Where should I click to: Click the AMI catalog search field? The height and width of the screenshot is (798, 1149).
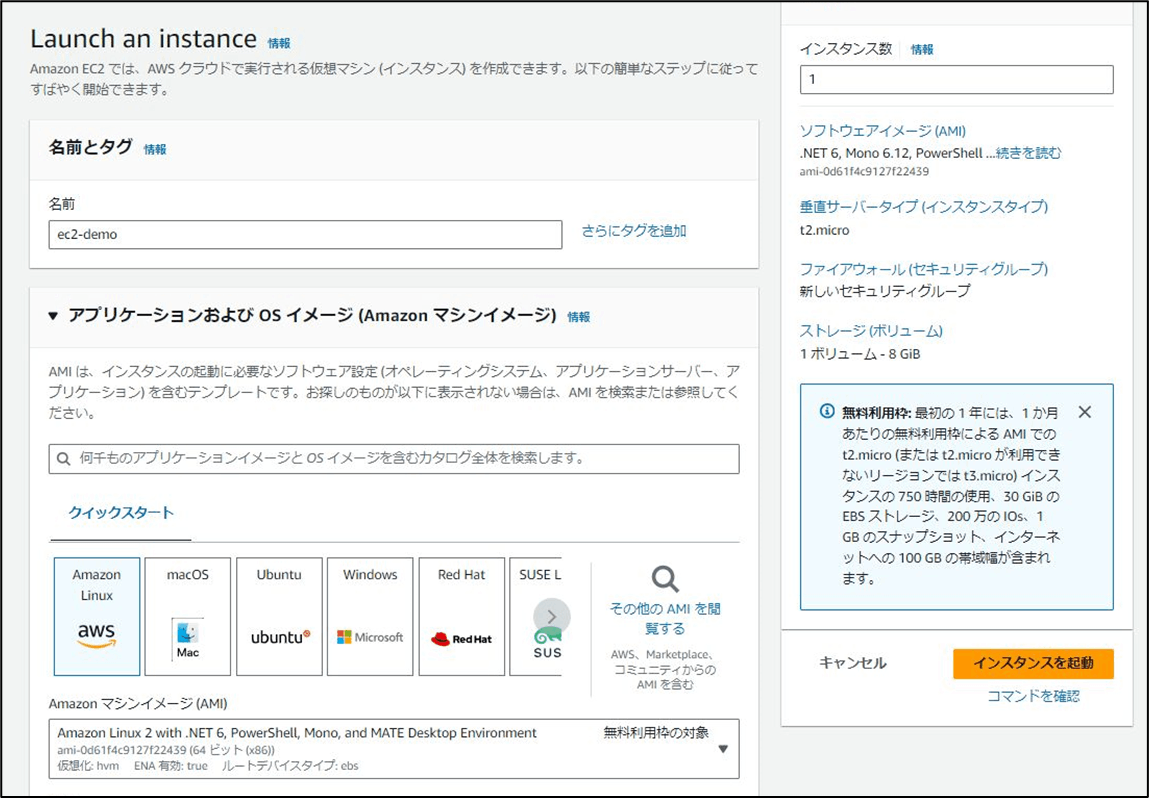[x=394, y=459]
